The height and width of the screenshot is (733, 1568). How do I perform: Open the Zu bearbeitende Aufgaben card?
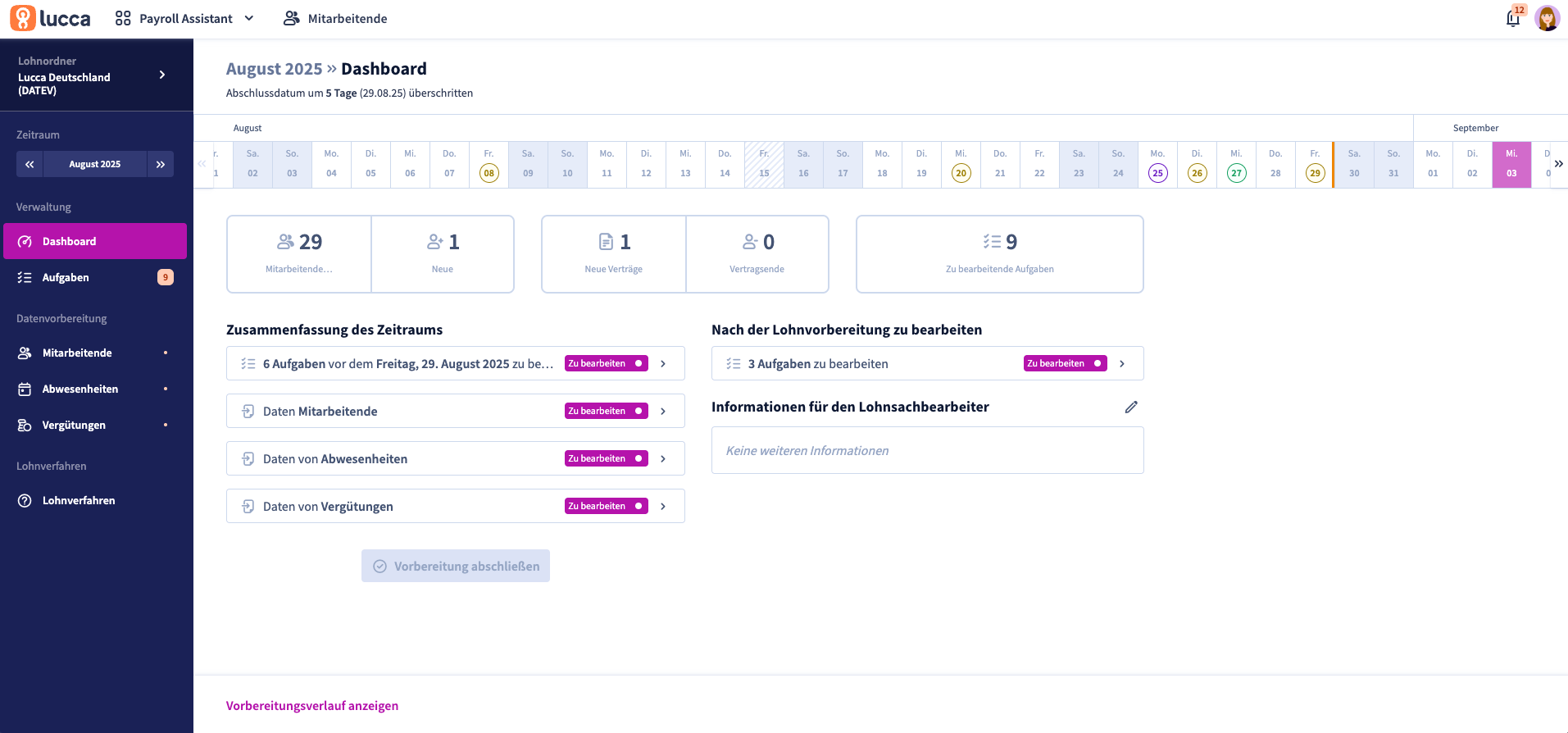point(999,253)
